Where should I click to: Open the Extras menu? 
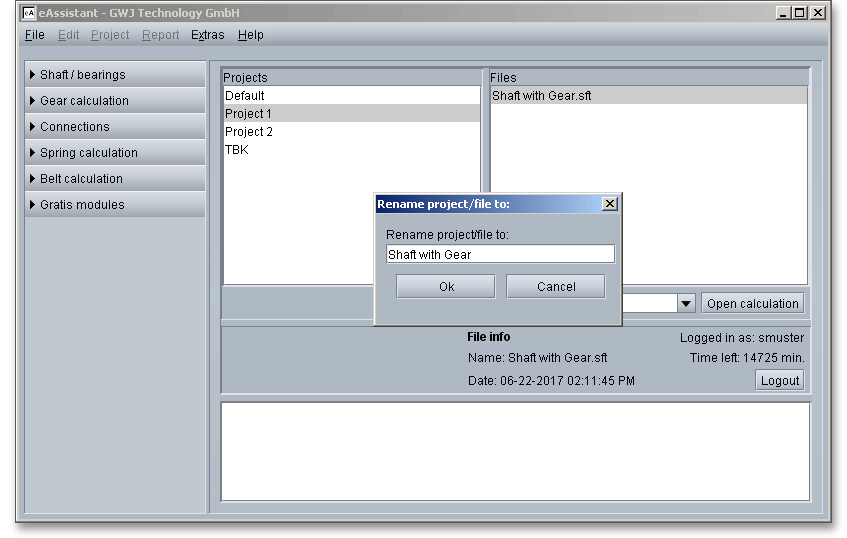[x=208, y=35]
